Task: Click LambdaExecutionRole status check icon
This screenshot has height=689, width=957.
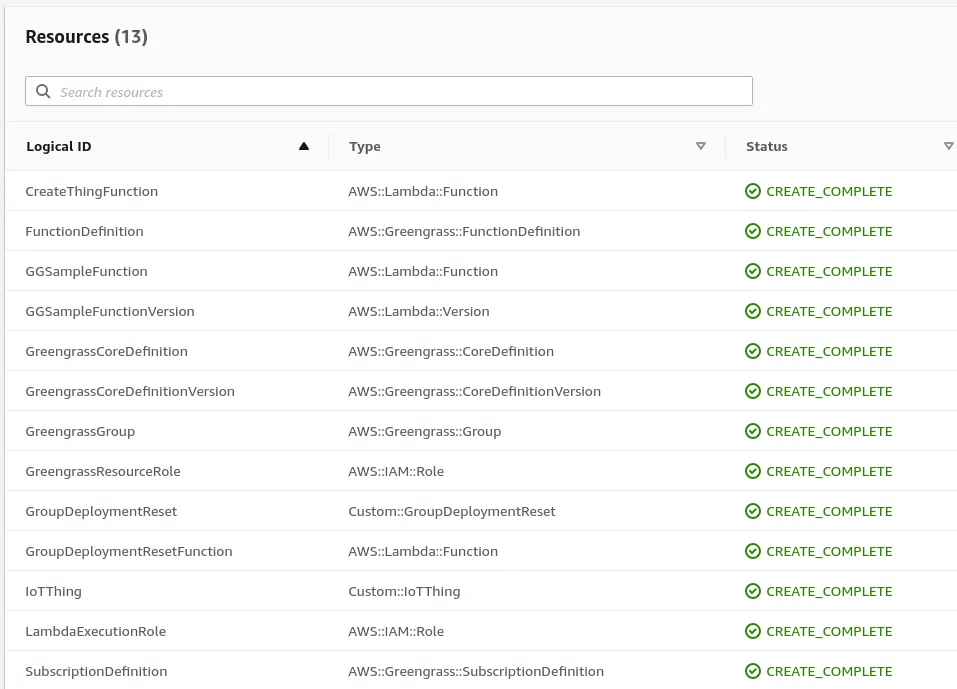Action: click(x=753, y=631)
